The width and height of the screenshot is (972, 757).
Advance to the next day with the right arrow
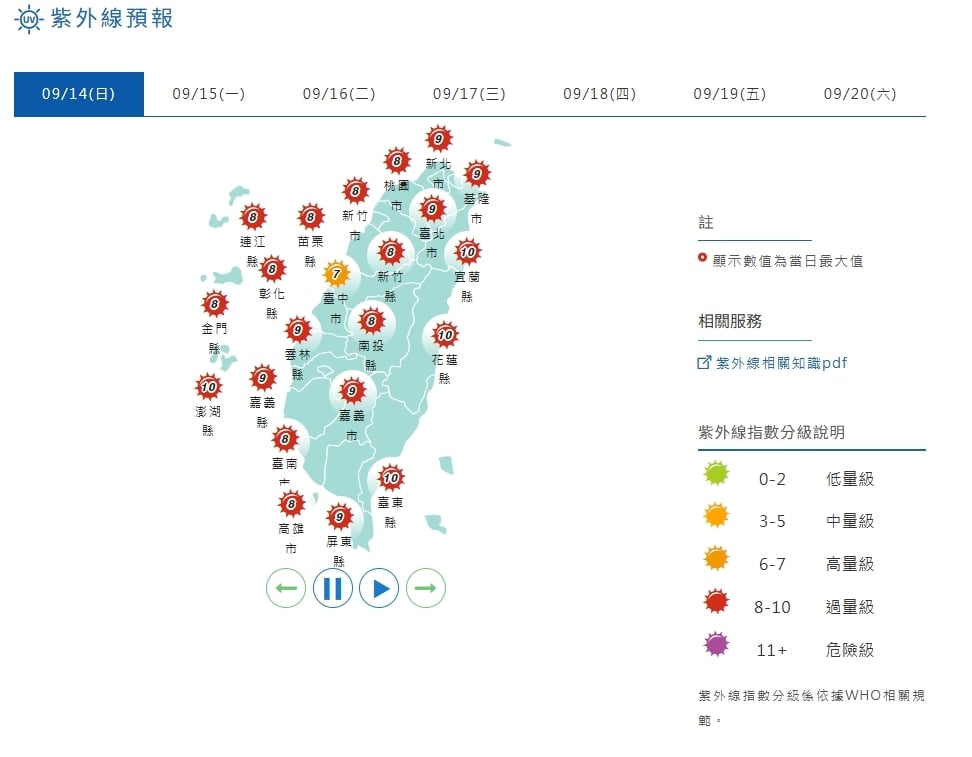pos(425,588)
